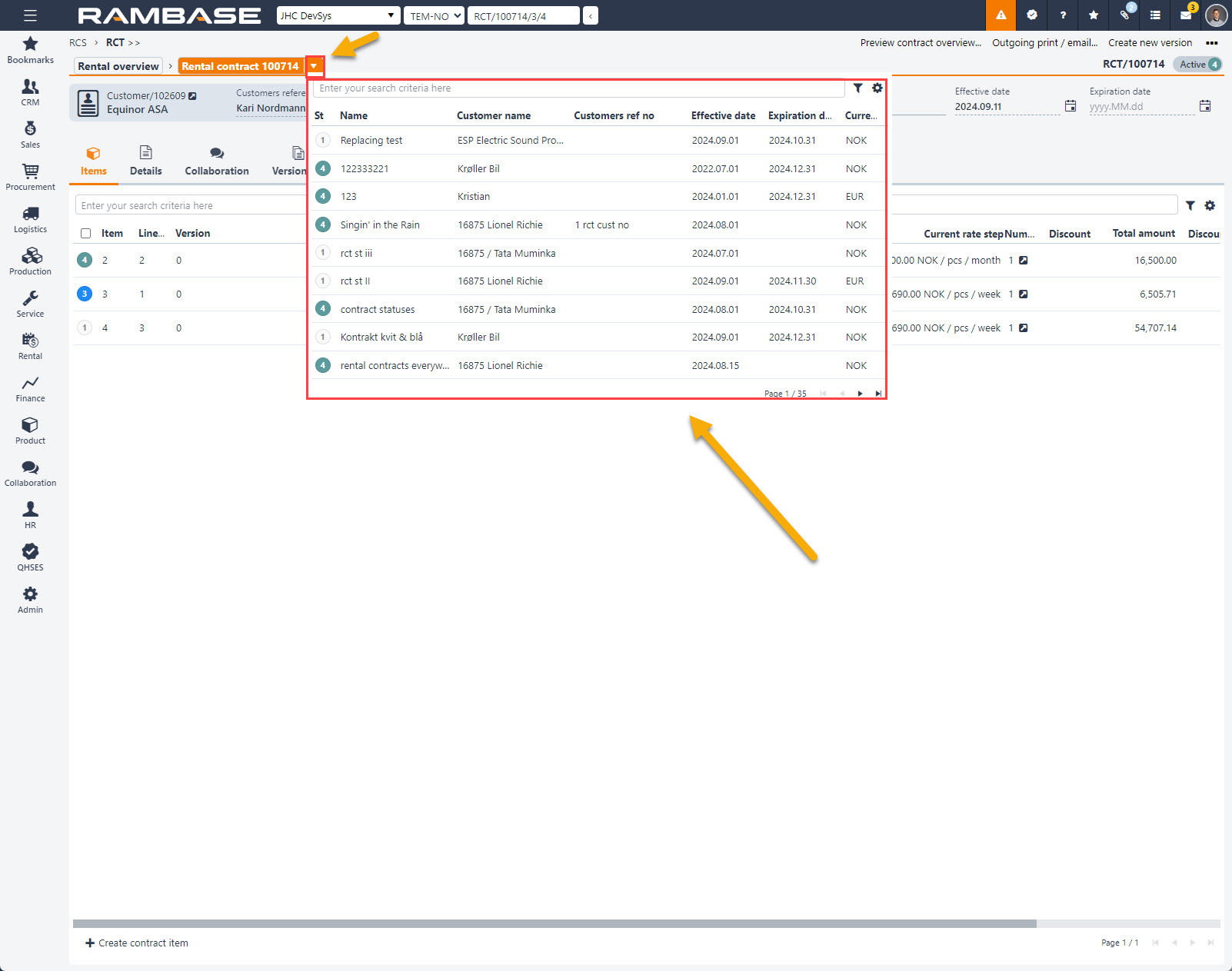Toggle the select-all items checkbox
The height and width of the screenshot is (971, 1232).
[86, 234]
